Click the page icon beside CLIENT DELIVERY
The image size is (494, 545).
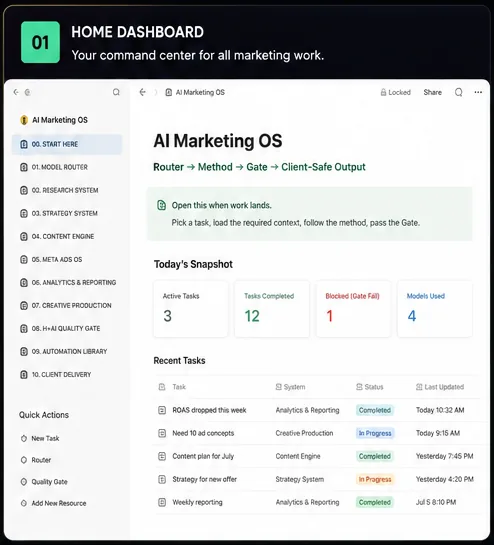coord(24,374)
